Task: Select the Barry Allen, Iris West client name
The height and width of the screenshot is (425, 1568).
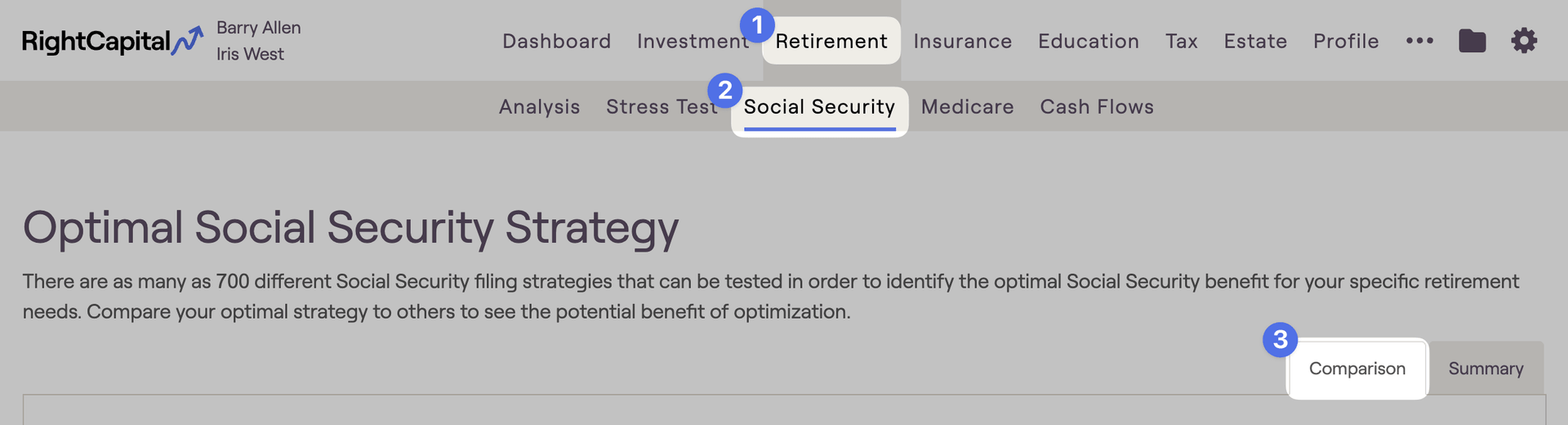Action: coord(259,41)
